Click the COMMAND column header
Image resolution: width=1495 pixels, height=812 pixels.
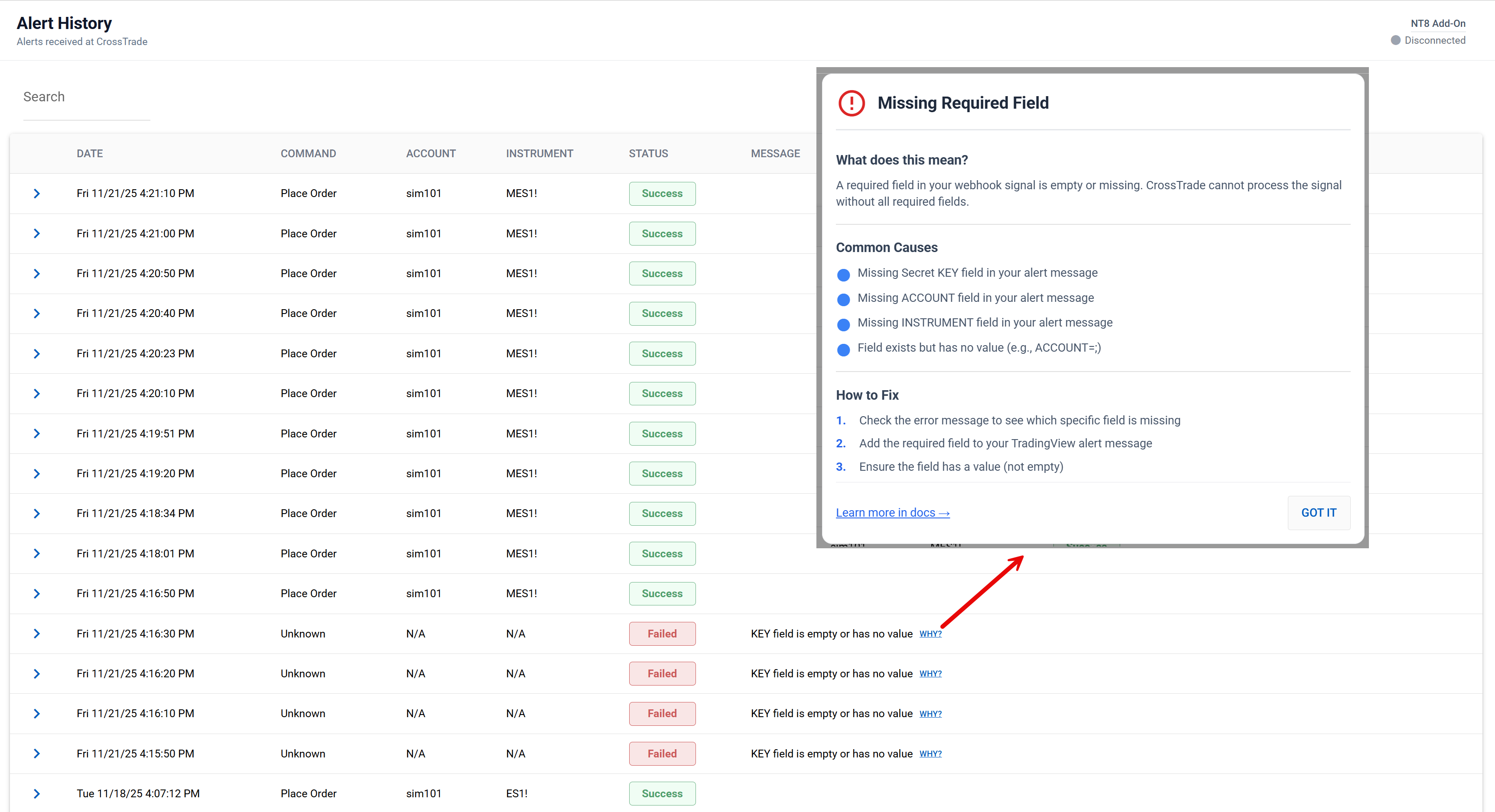point(308,154)
